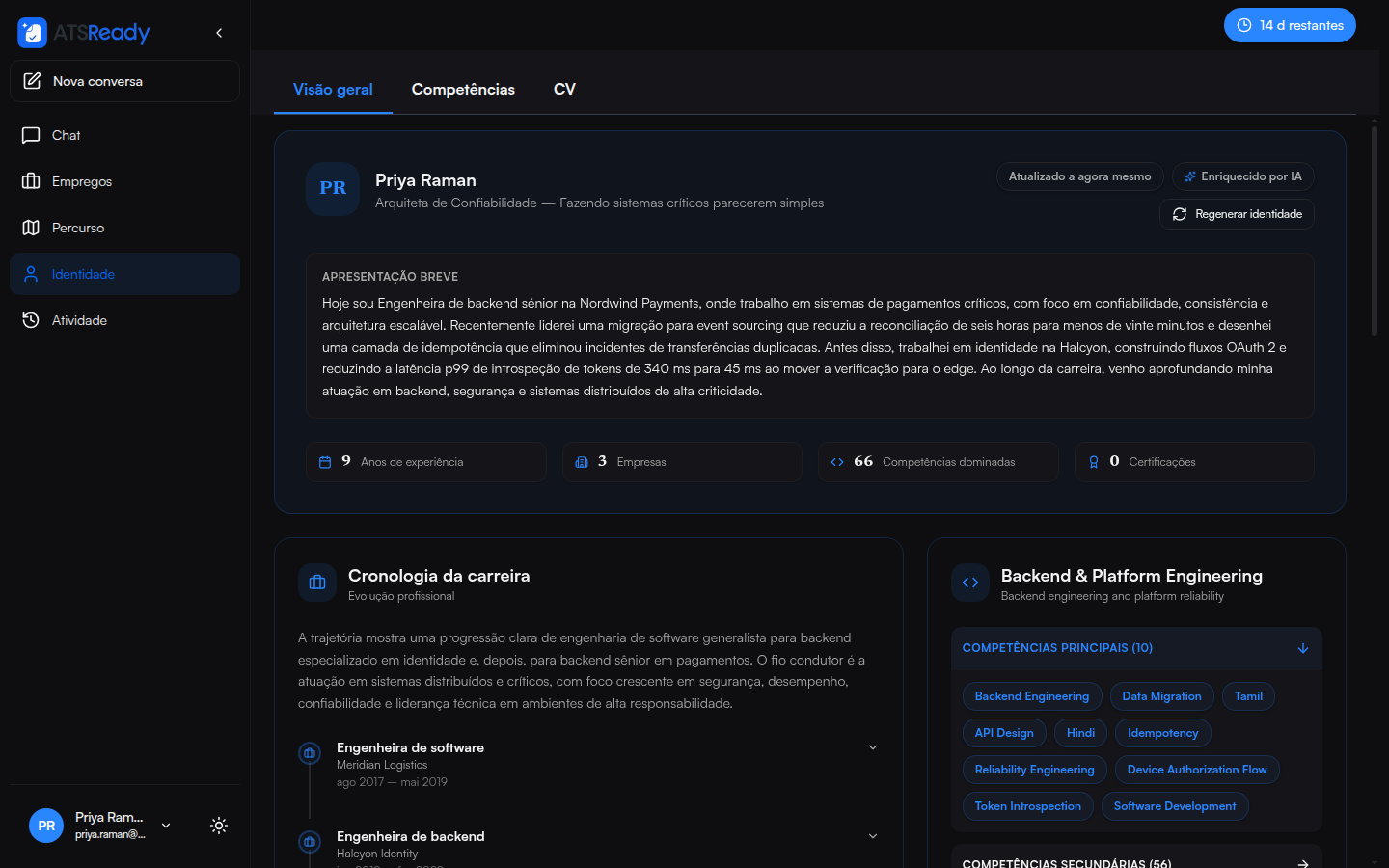This screenshot has width=1389, height=868.
Task: Click the sparkle icon in Enriquecido por IA
Action: [x=1190, y=176]
